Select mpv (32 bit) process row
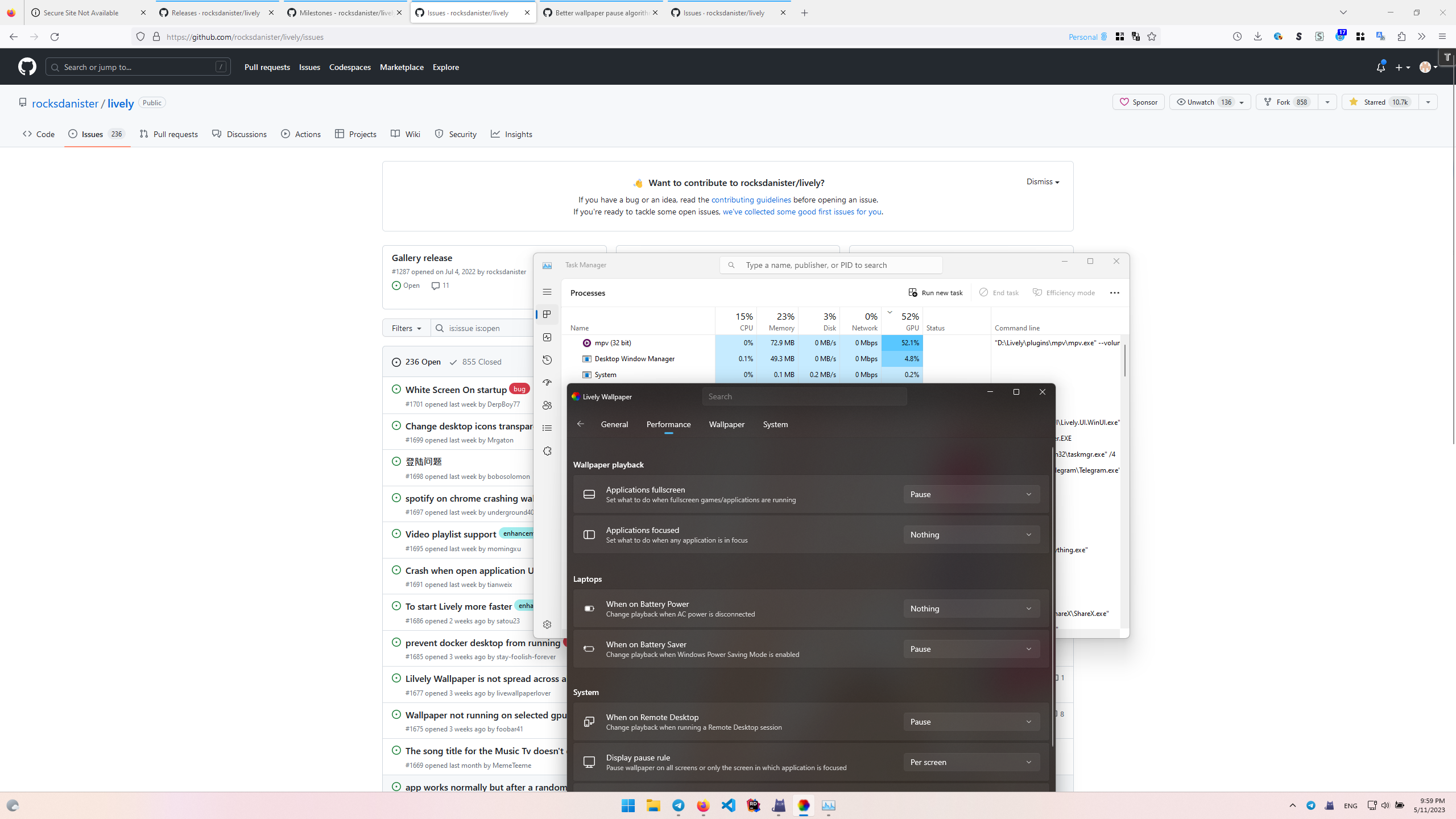The width and height of the screenshot is (1456, 819). (x=613, y=343)
